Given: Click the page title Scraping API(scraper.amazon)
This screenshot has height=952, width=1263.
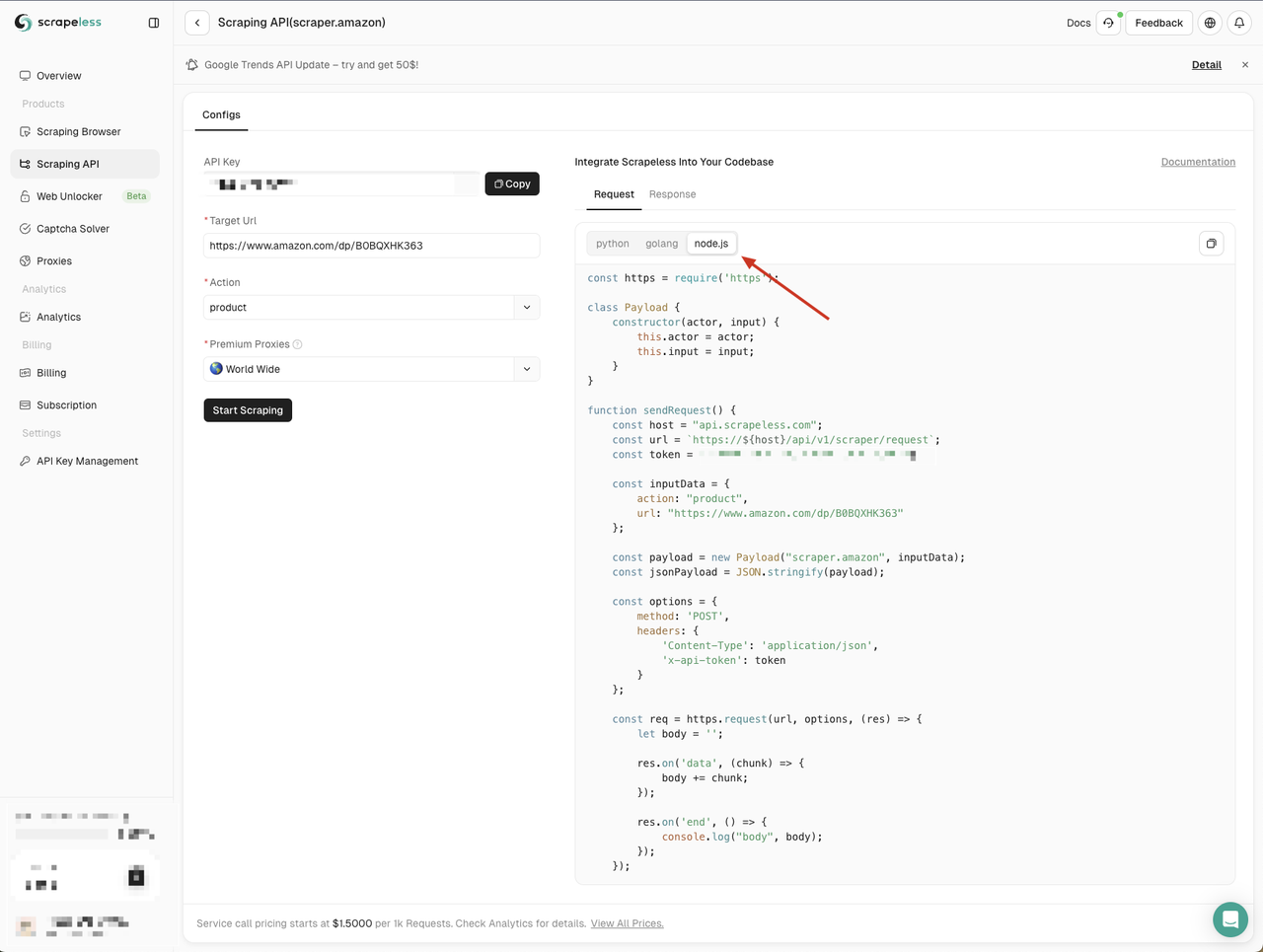Looking at the screenshot, I should (x=302, y=23).
